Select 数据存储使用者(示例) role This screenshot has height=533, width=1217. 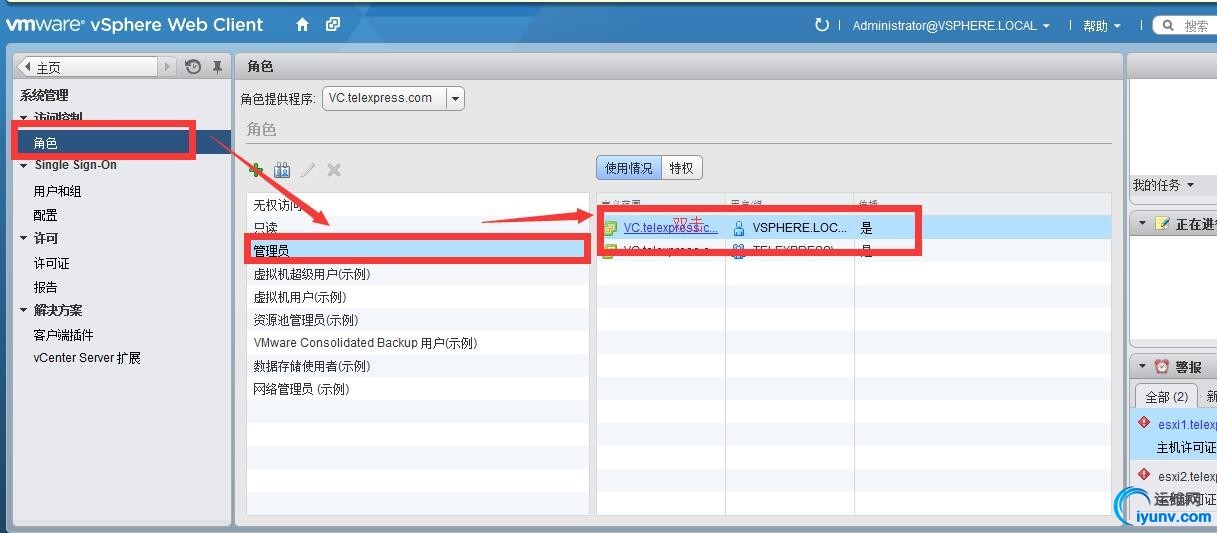pos(418,366)
